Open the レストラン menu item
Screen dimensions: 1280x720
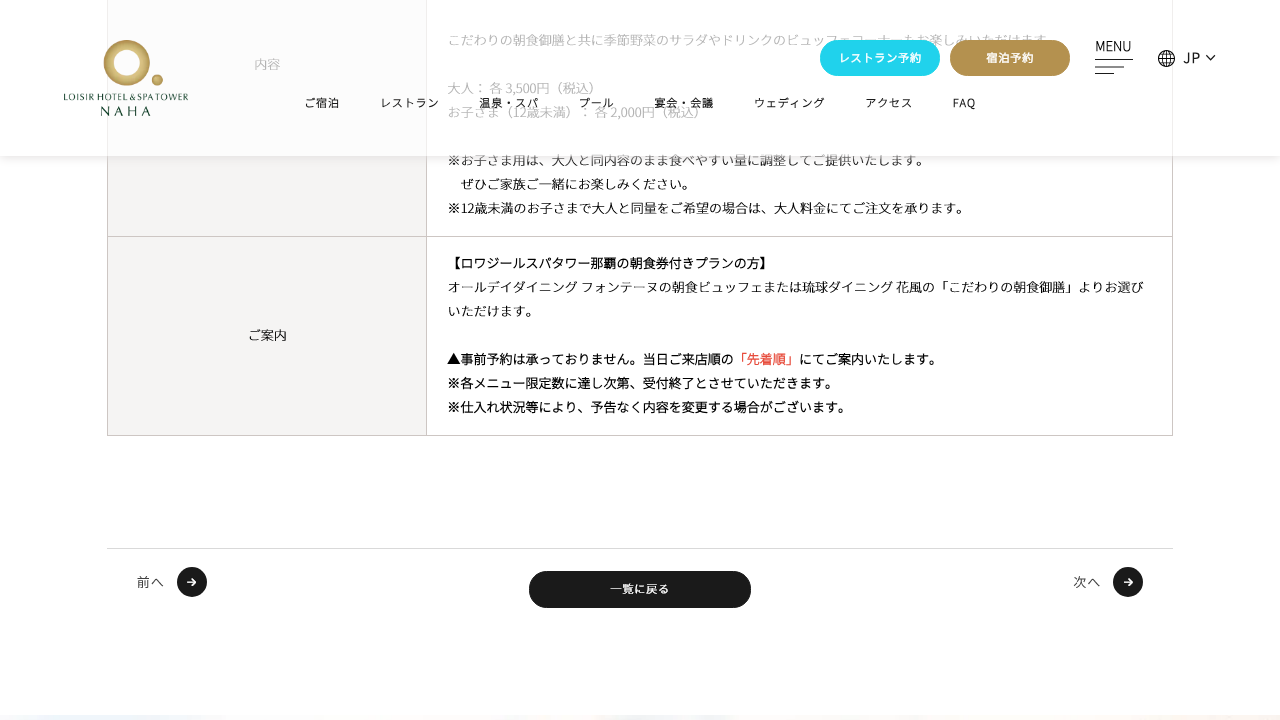click(x=410, y=103)
